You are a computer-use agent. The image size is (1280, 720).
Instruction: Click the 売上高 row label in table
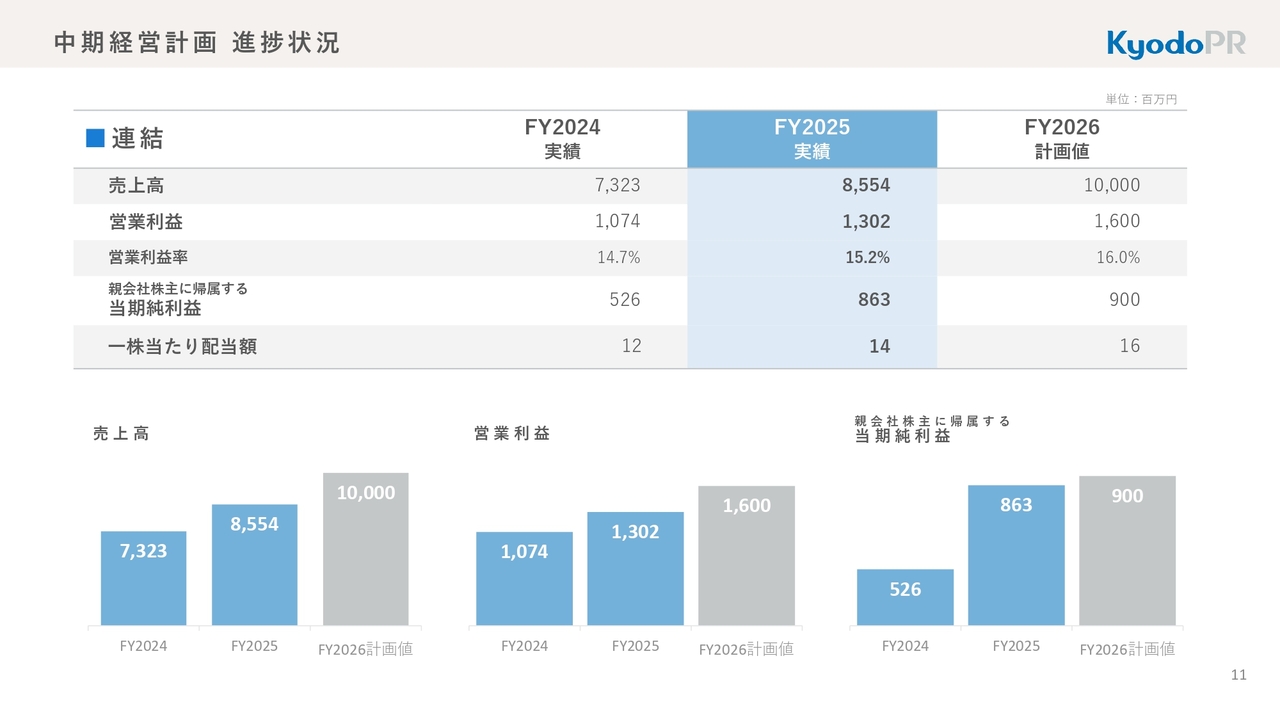tap(137, 186)
